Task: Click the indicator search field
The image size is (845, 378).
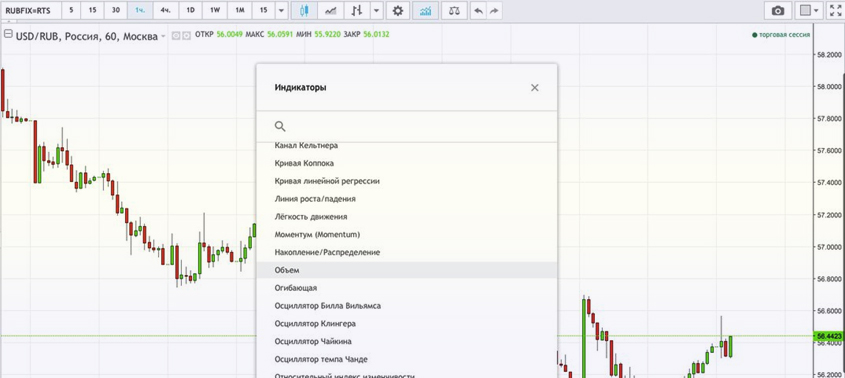Action: pos(407,126)
